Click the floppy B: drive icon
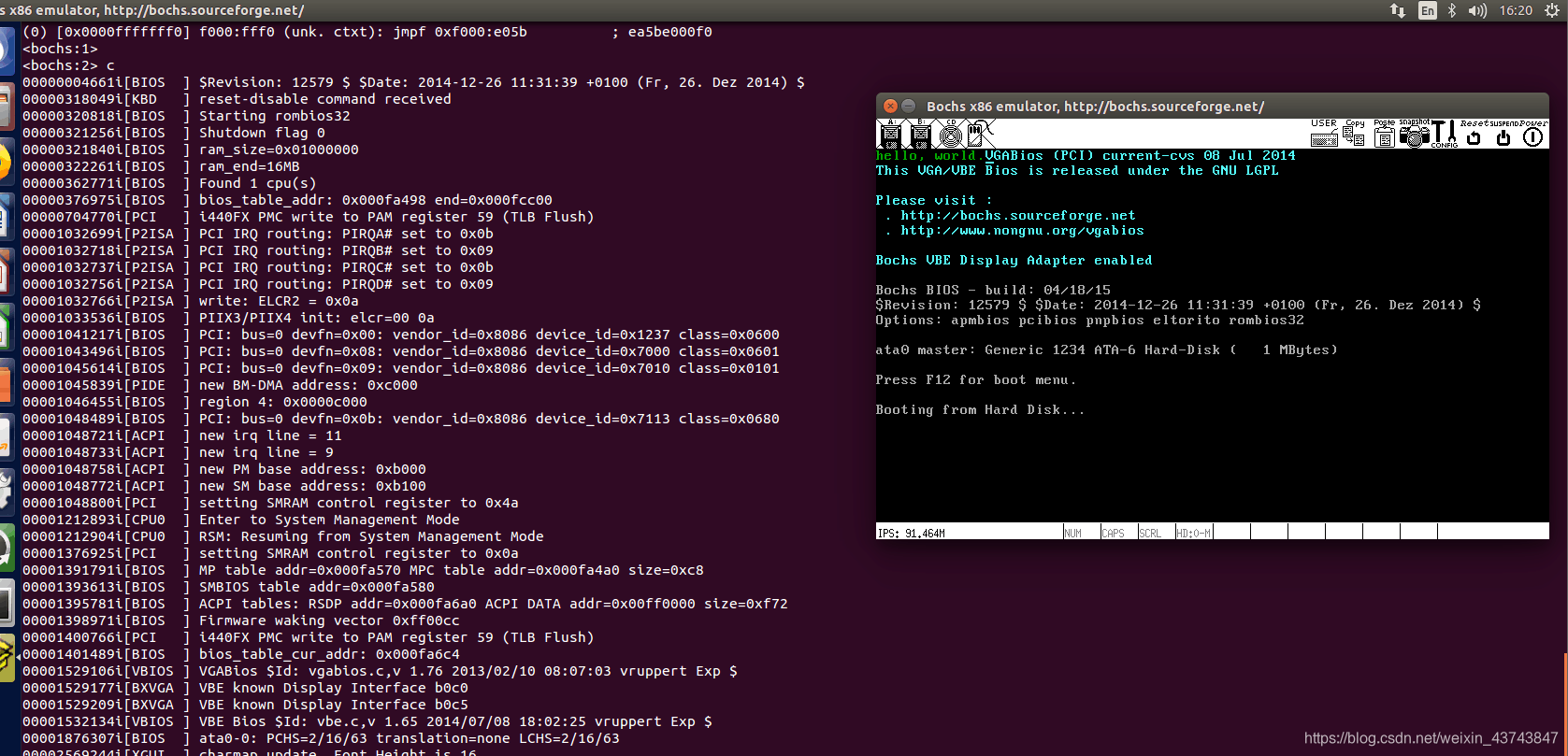Screen dimensions: 1568x756 point(921,134)
